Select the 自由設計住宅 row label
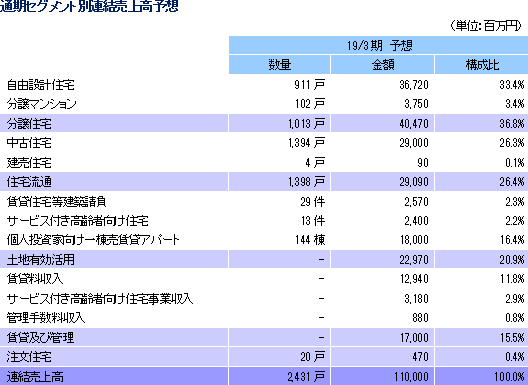 tap(40, 85)
